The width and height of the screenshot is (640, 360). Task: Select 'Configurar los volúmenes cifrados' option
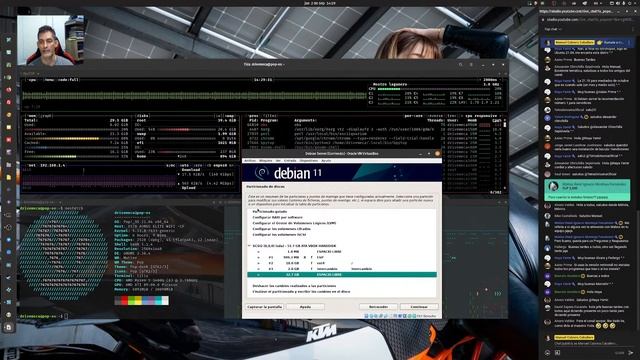281,229
